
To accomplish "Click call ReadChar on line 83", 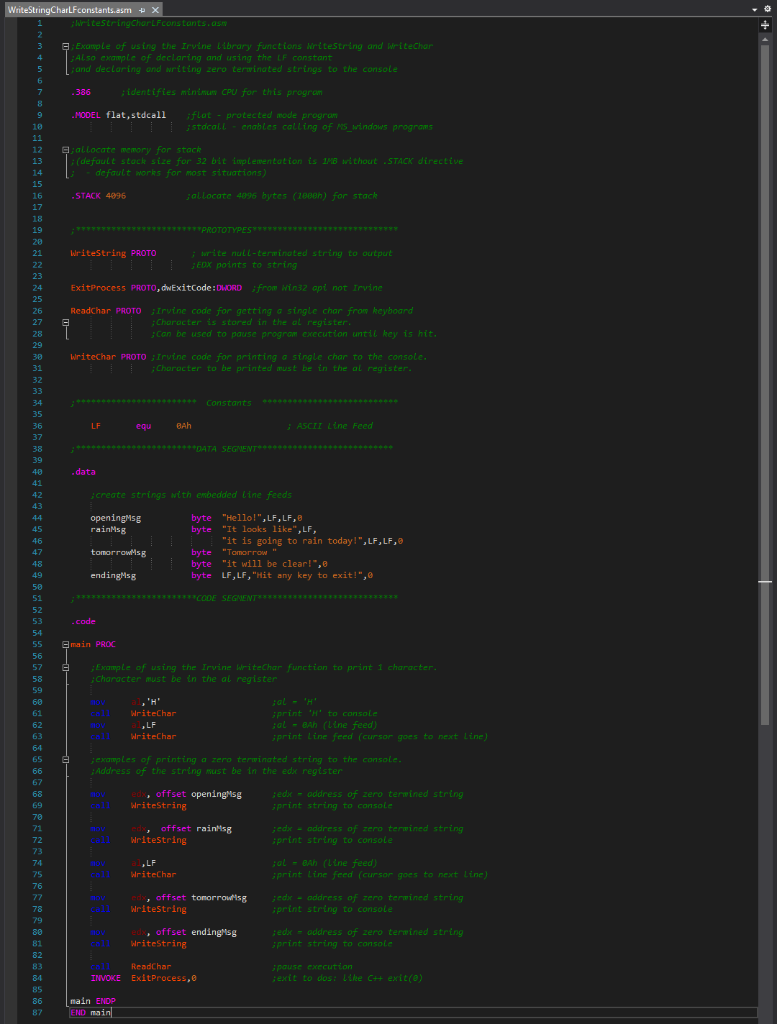I will [x=131, y=967].
